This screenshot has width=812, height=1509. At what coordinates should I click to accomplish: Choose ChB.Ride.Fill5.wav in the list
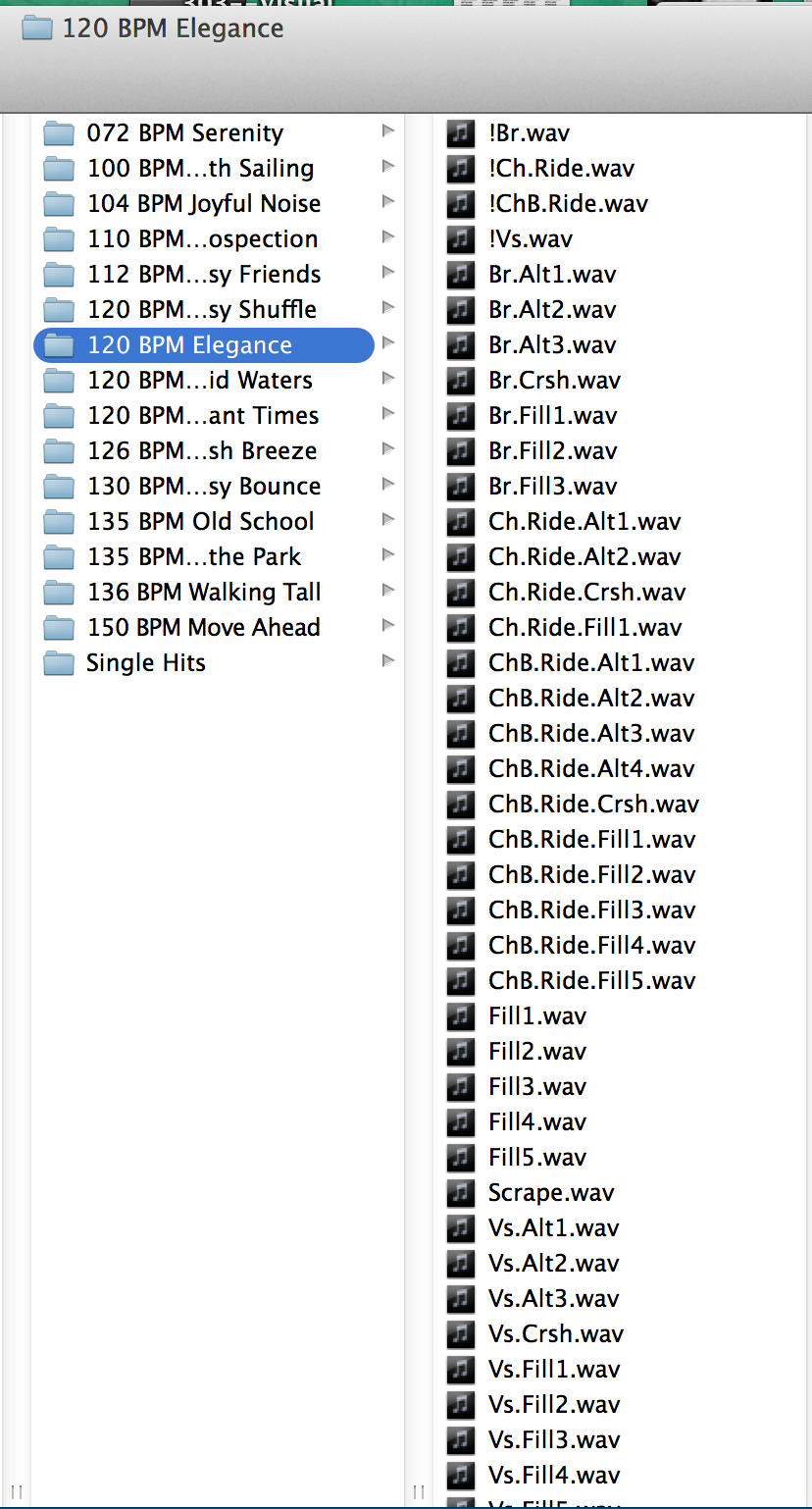click(x=591, y=981)
